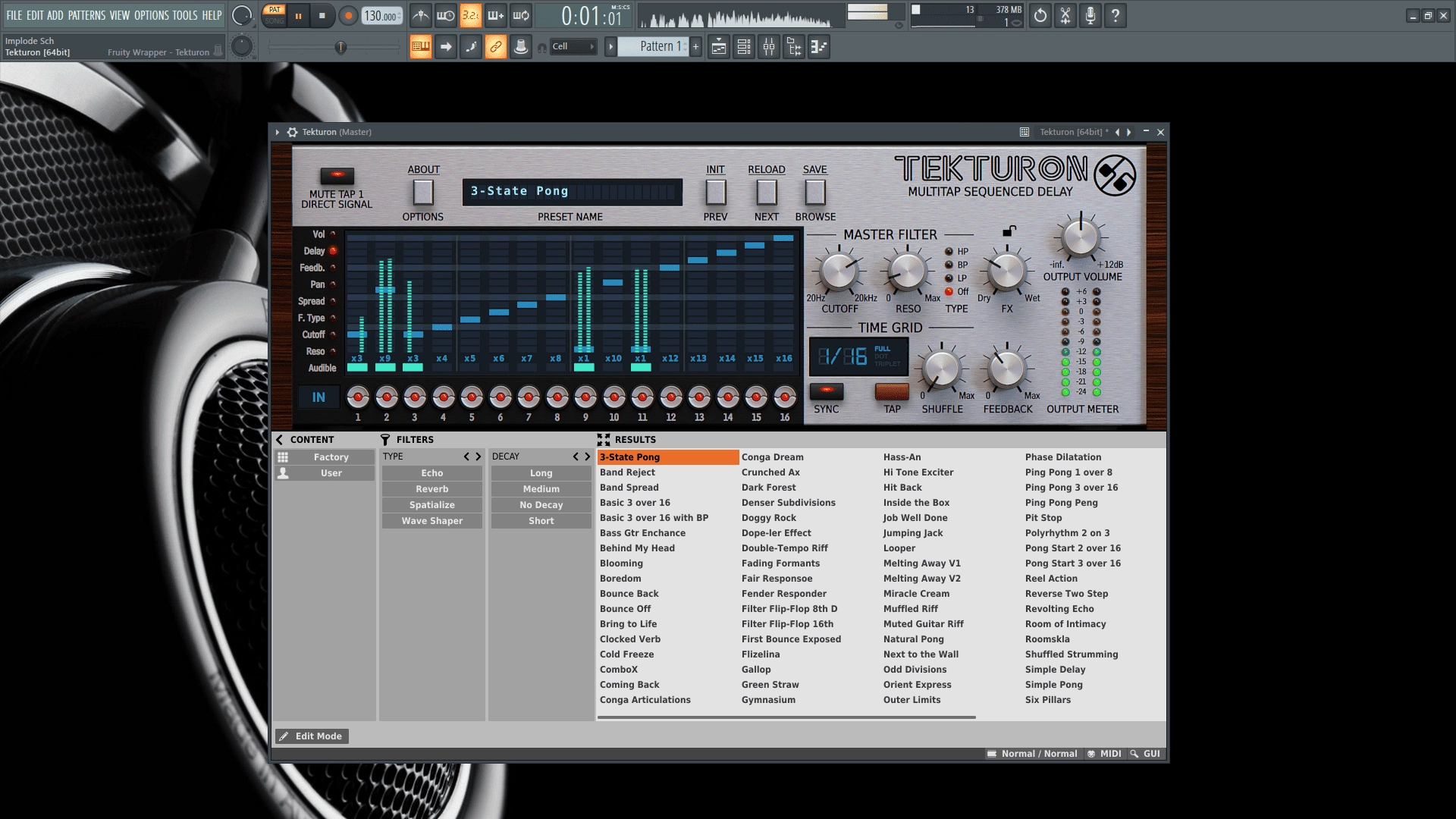The height and width of the screenshot is (819, 1456).
Task: Open the Mixer view icon
Action: pyautogui.click(x=769, y=47)
